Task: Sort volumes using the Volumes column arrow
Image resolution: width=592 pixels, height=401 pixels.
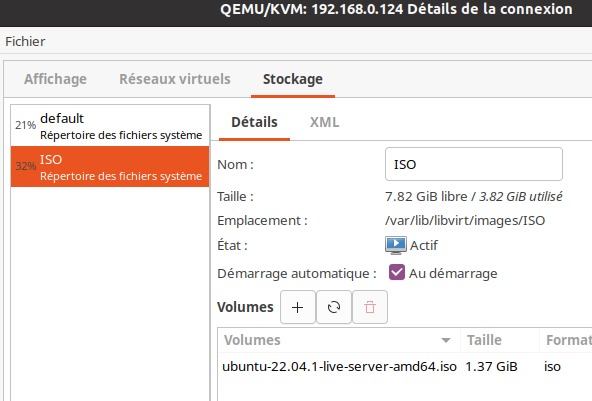Action: point(446,340)
